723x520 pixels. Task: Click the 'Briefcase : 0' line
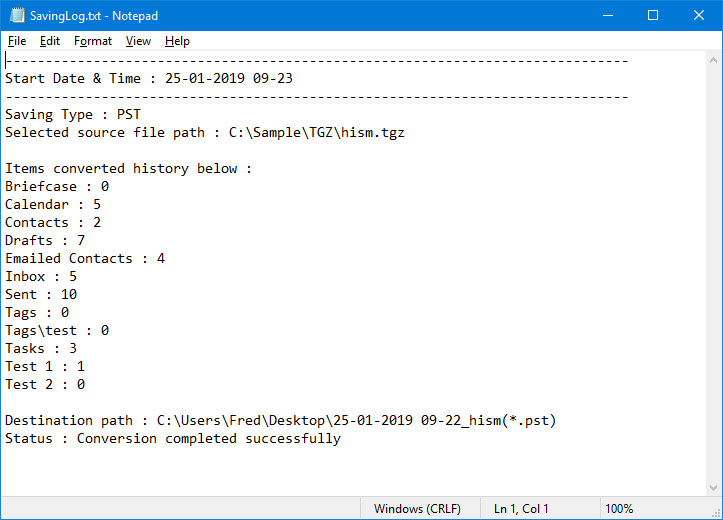click(57, 186)
